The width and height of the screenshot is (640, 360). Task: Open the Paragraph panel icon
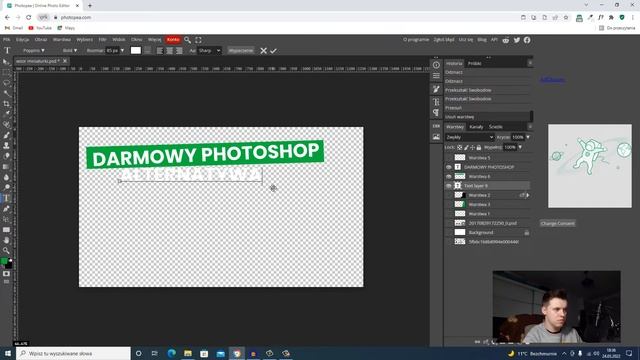point(436,112)
